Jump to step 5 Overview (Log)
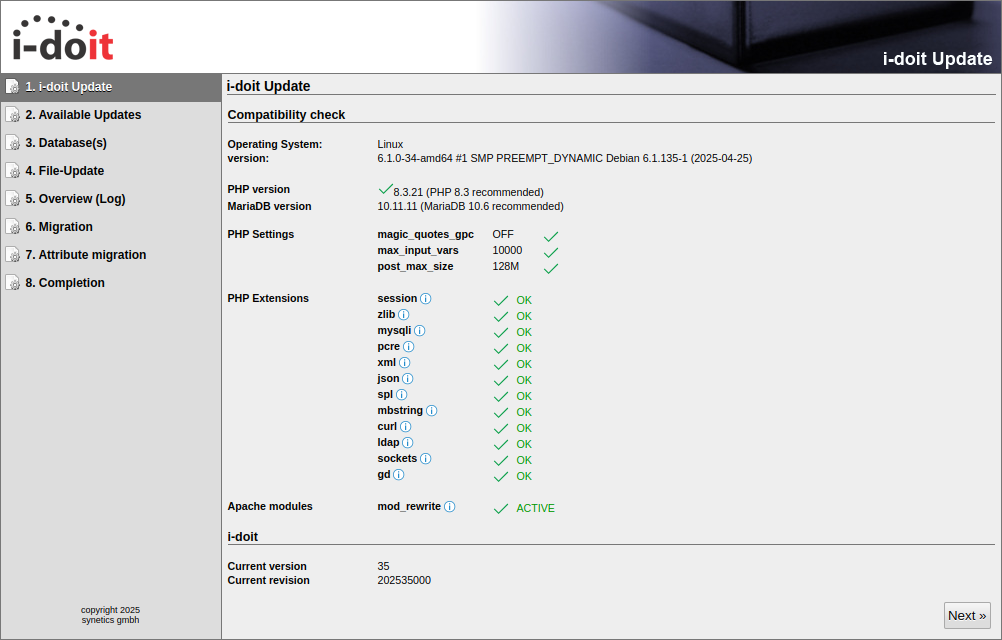The image size is (1002, 640). (x=75, y=199)
